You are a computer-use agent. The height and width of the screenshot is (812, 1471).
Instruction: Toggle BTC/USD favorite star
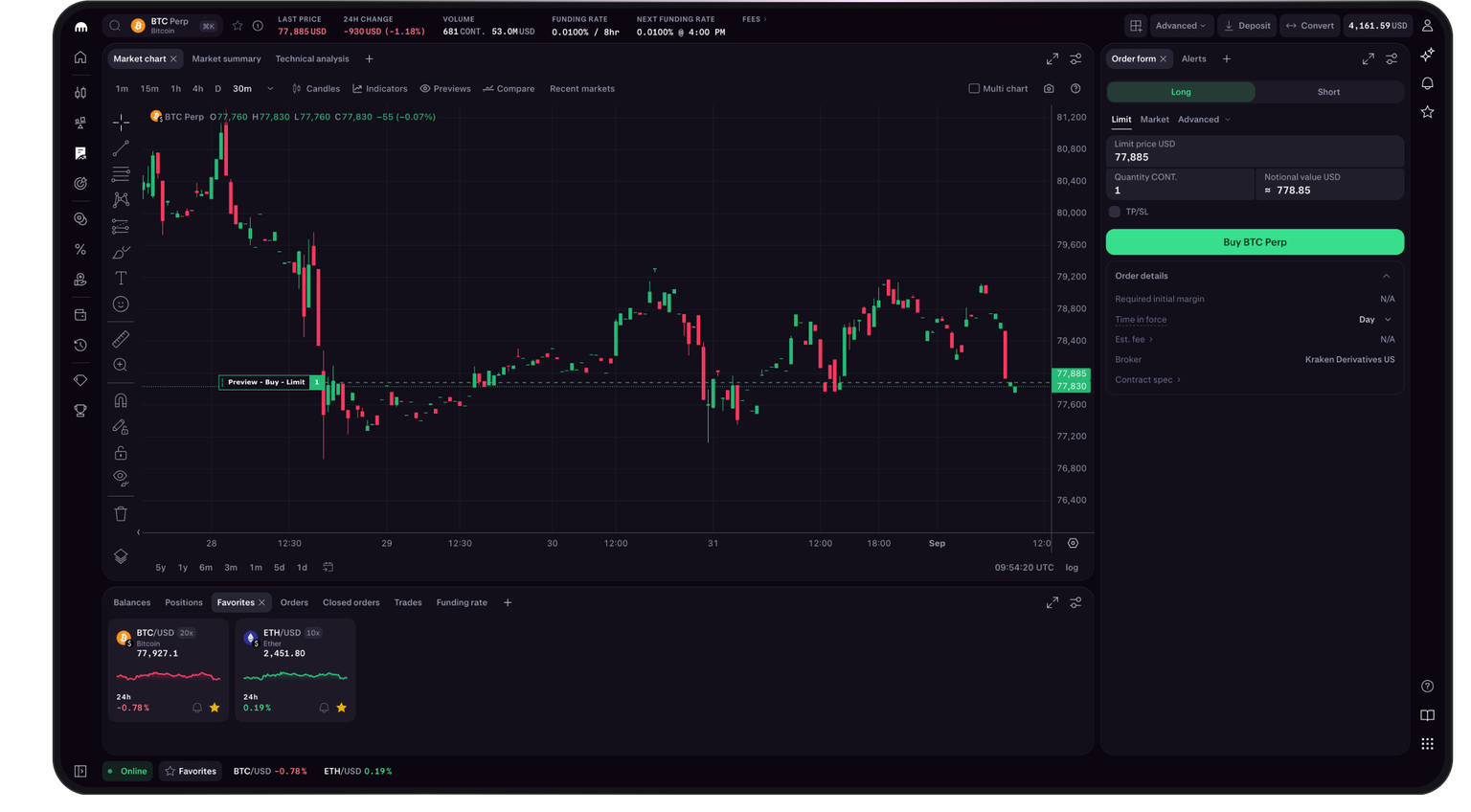coord(215,708)
